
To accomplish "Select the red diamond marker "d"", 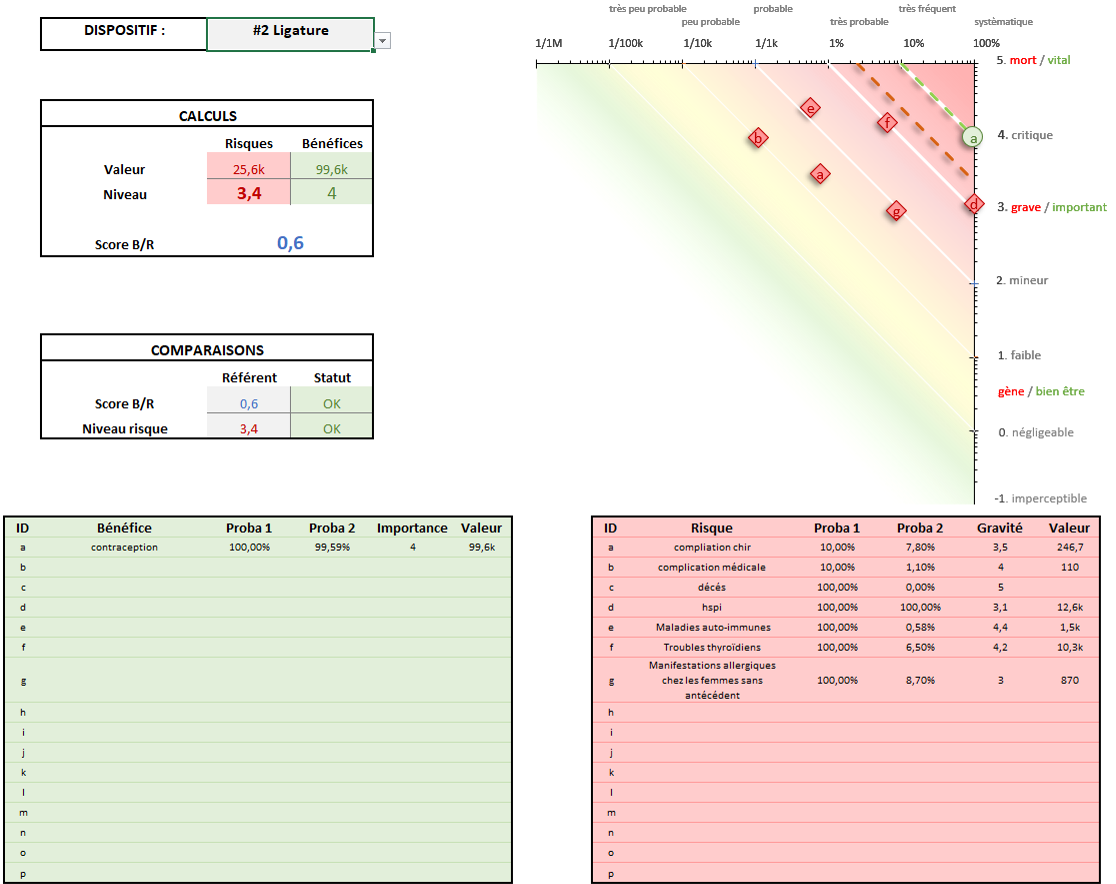I will coord(973,205).
